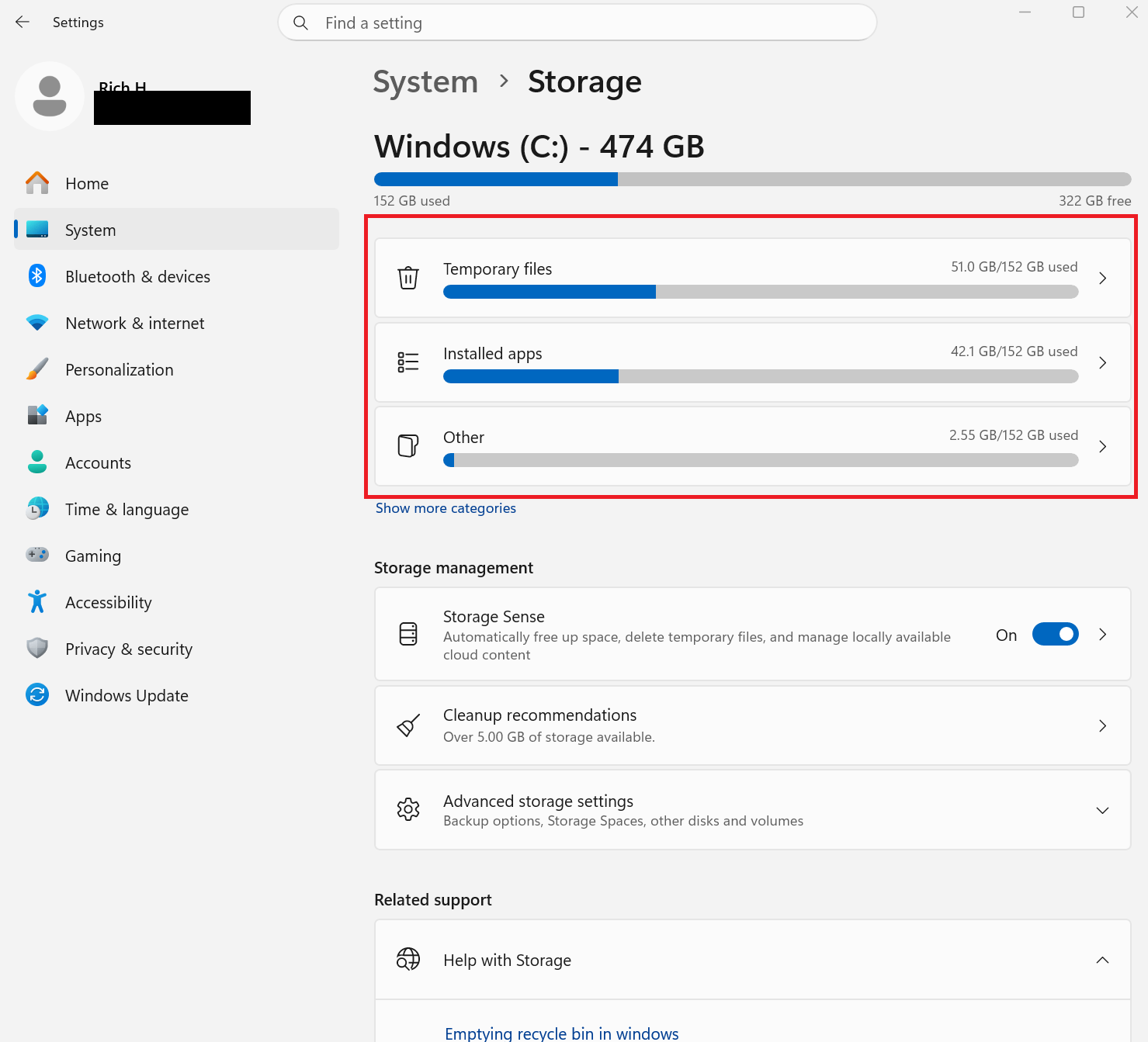Click the Windows (C:) - 474 GB heading
The image size is (1148, 1042).
(x=539, y=147)
